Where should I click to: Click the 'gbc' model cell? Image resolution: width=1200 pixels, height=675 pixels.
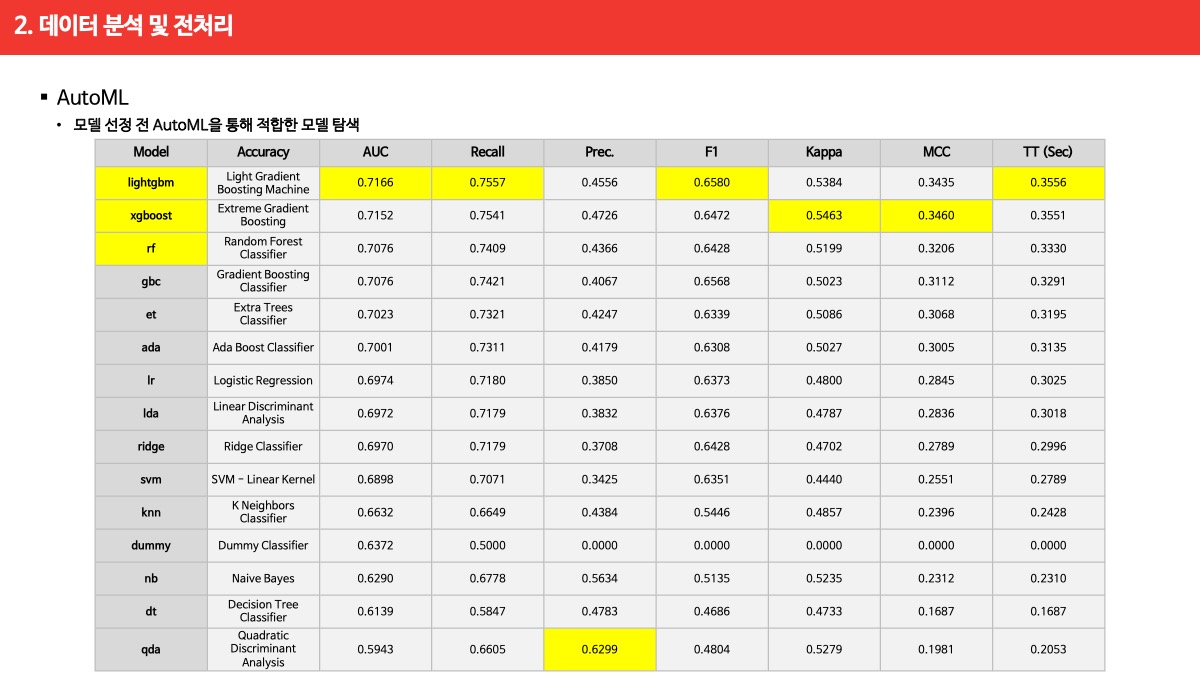(x=151, y=281)
